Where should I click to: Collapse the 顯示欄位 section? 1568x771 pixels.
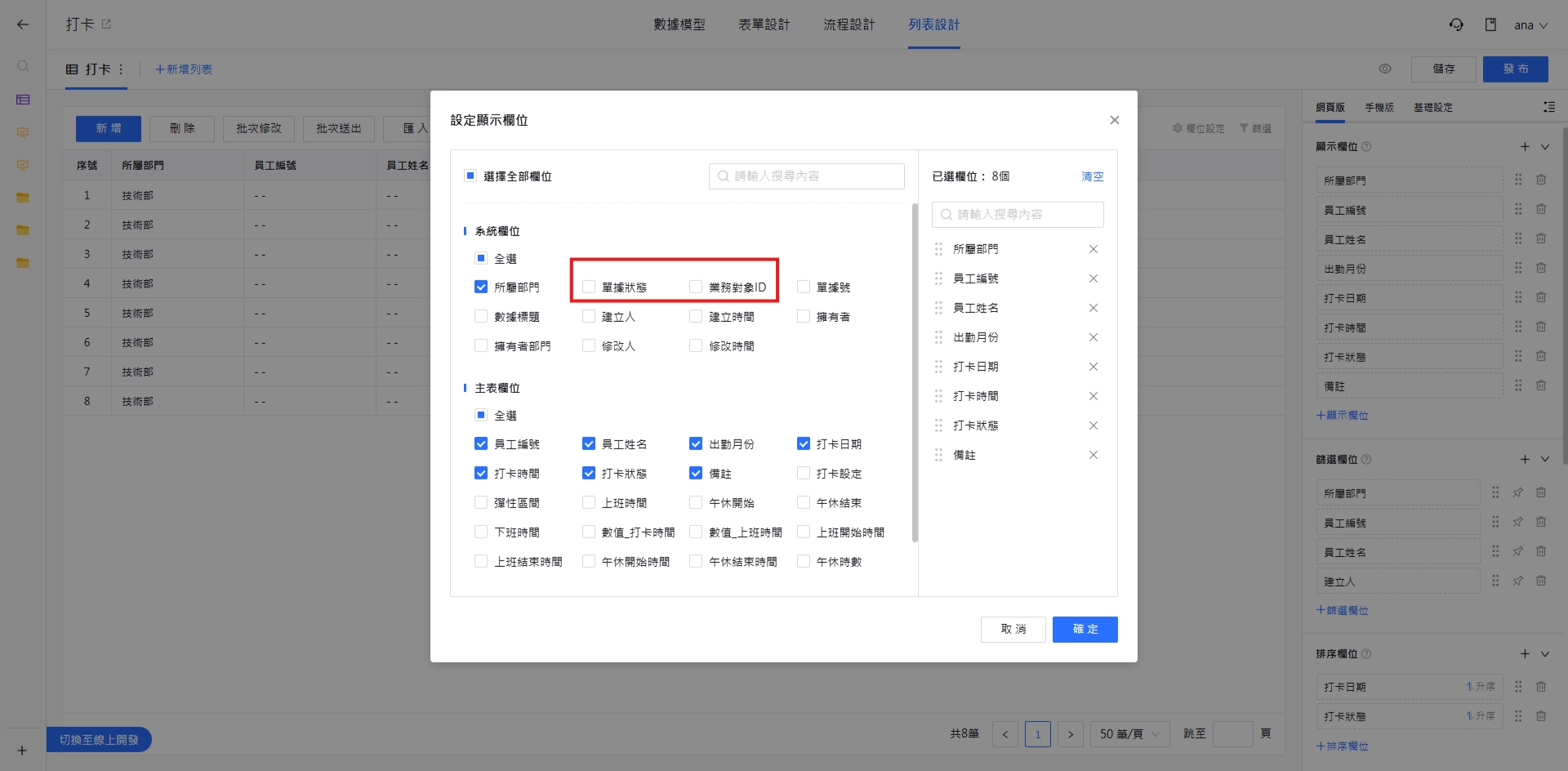pyautogui.click(x=1545, y=147)
